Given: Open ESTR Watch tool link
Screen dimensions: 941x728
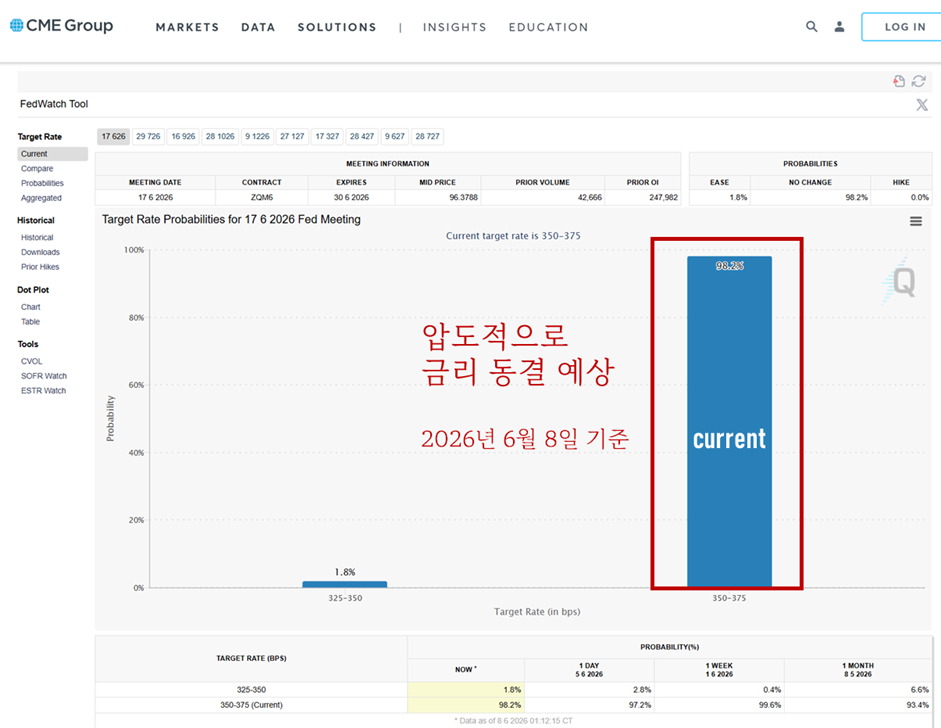Looking at the screenshot, I should (x=44, y=391).
